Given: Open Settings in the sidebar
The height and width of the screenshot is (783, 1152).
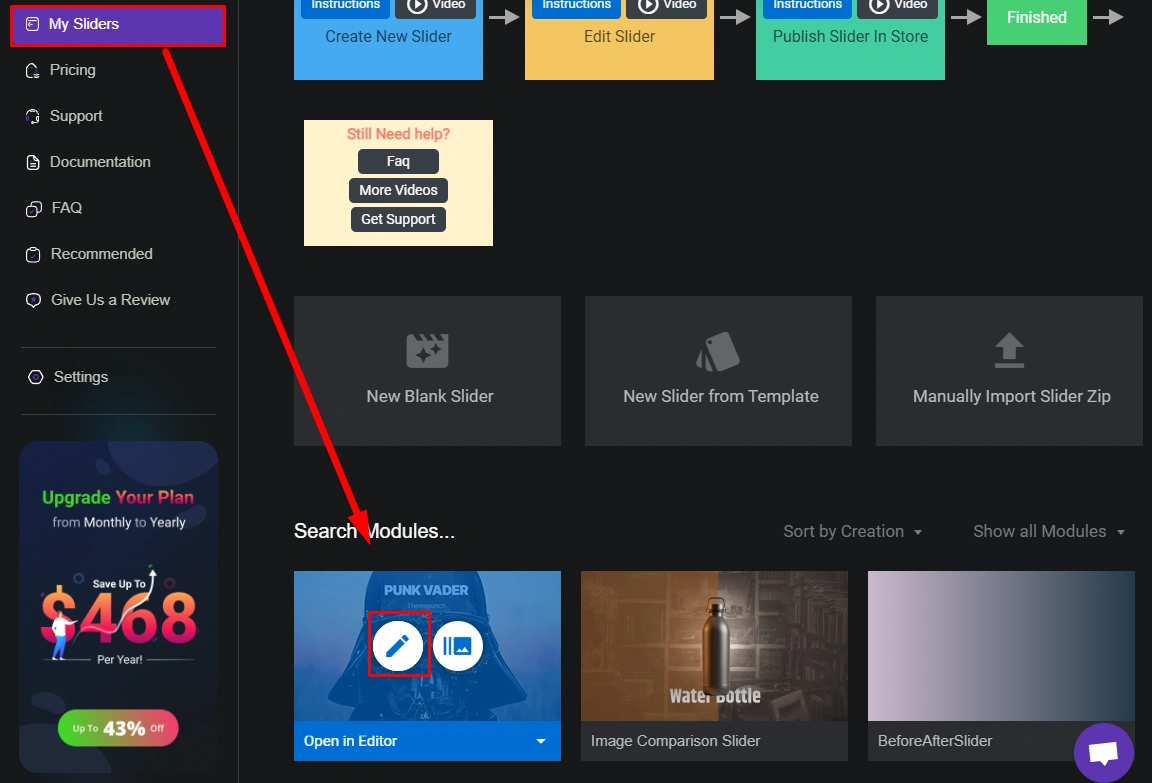Looking at the screenshot, I should (x=81, y=377).
